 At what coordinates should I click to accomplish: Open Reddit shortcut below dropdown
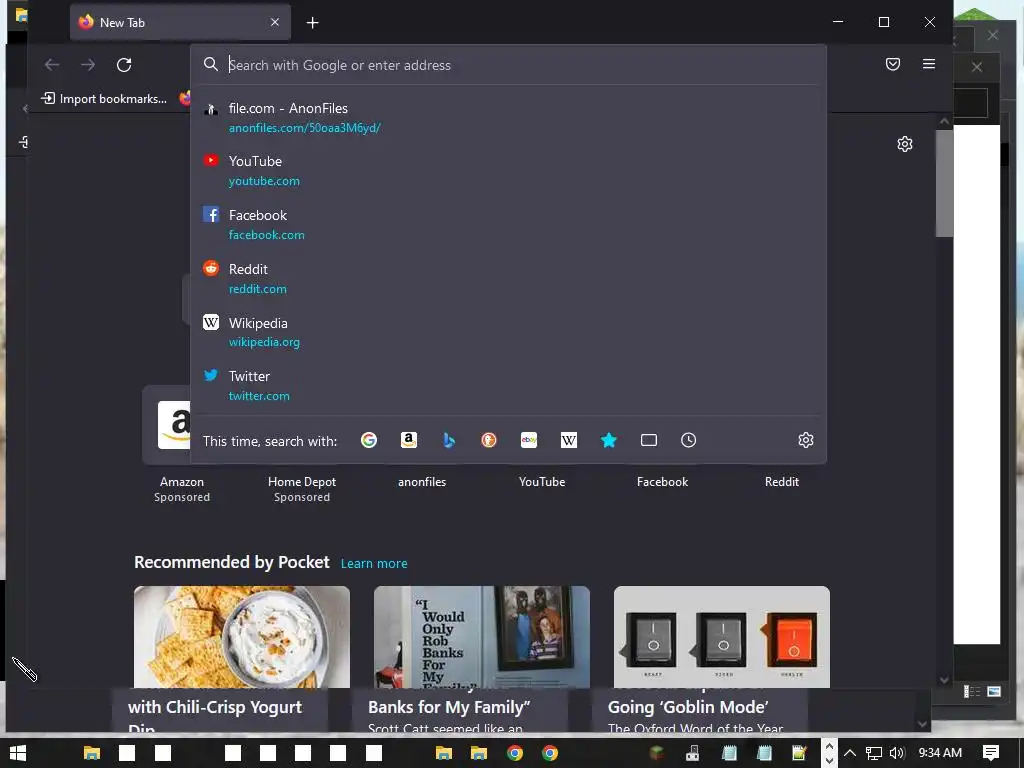click(782, 482)
